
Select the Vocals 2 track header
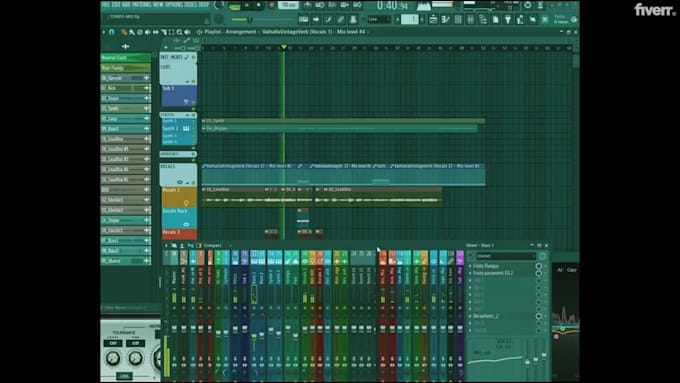[x=179, y=197]
